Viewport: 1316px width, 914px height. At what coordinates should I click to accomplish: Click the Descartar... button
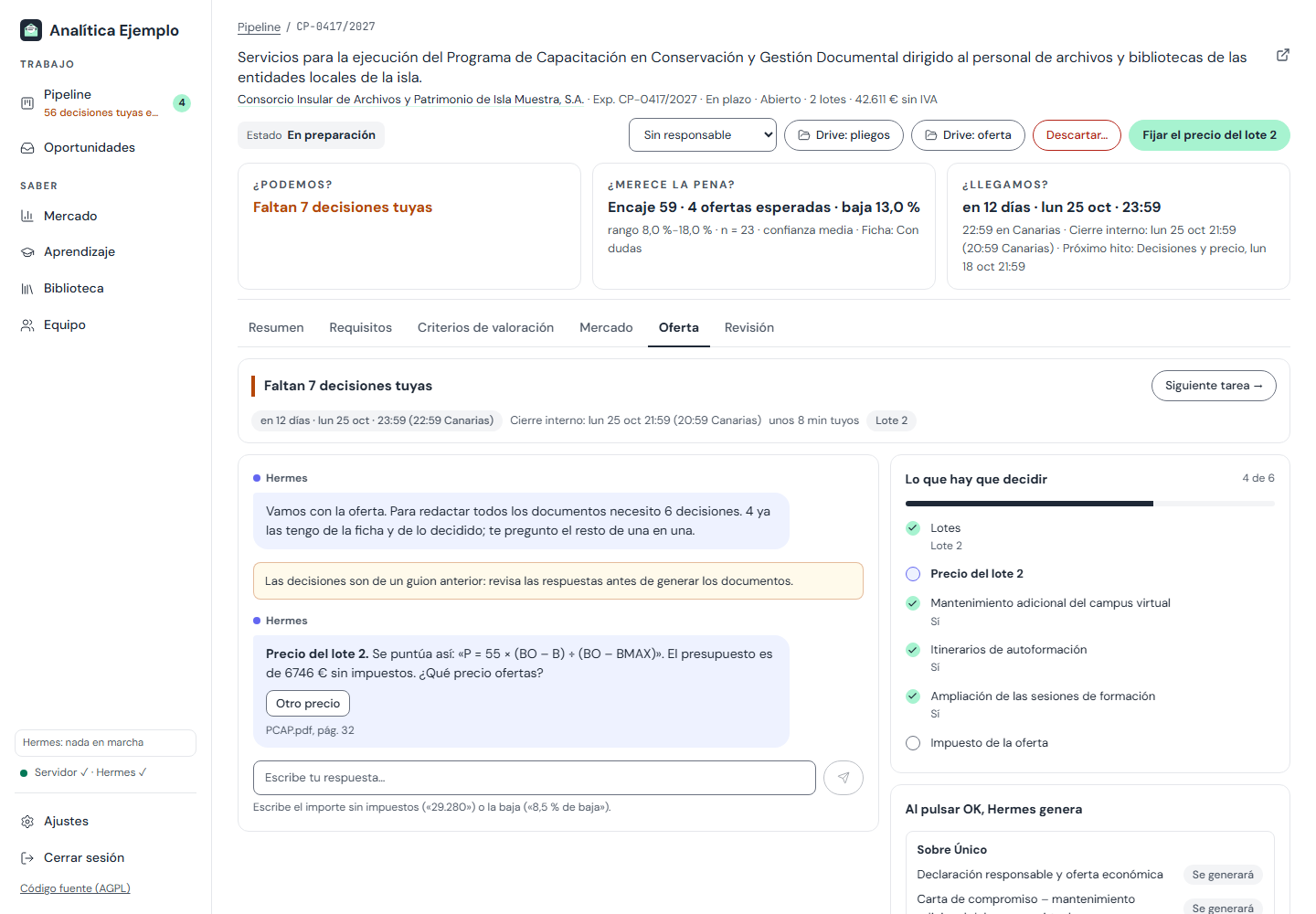pos(1077,135)
